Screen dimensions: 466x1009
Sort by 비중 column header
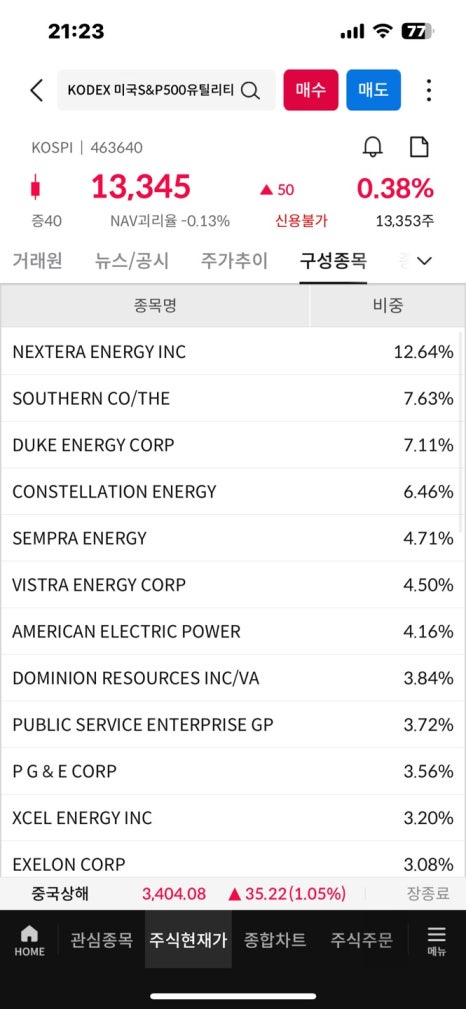(x=387, y=305)
